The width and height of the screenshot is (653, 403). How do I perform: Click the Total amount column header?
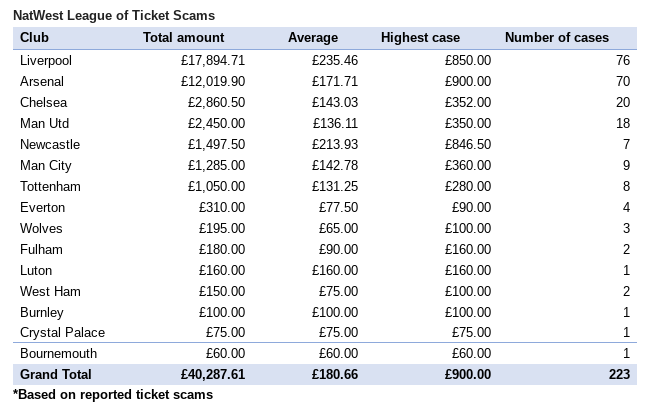(x=184, y=38)
